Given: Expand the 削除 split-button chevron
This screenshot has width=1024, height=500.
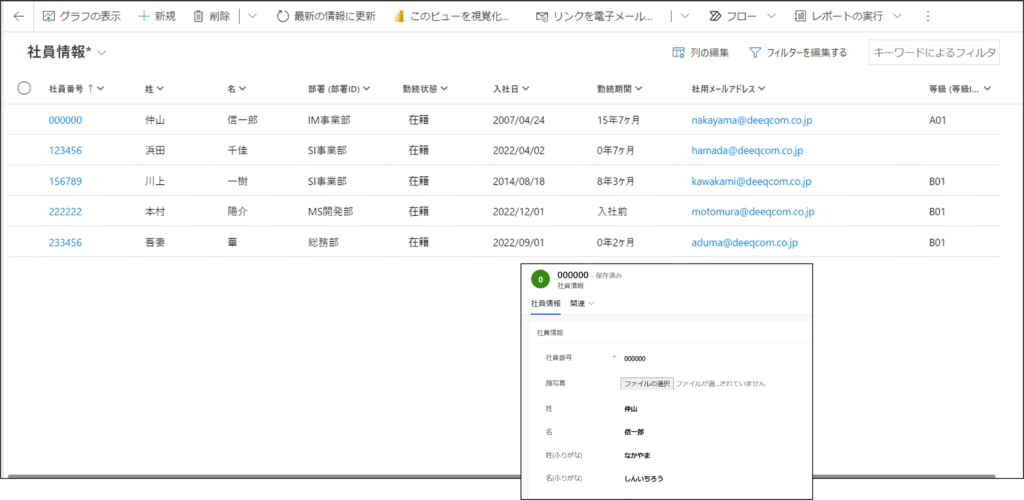Looking at the screenshot, I should [252, 17].
